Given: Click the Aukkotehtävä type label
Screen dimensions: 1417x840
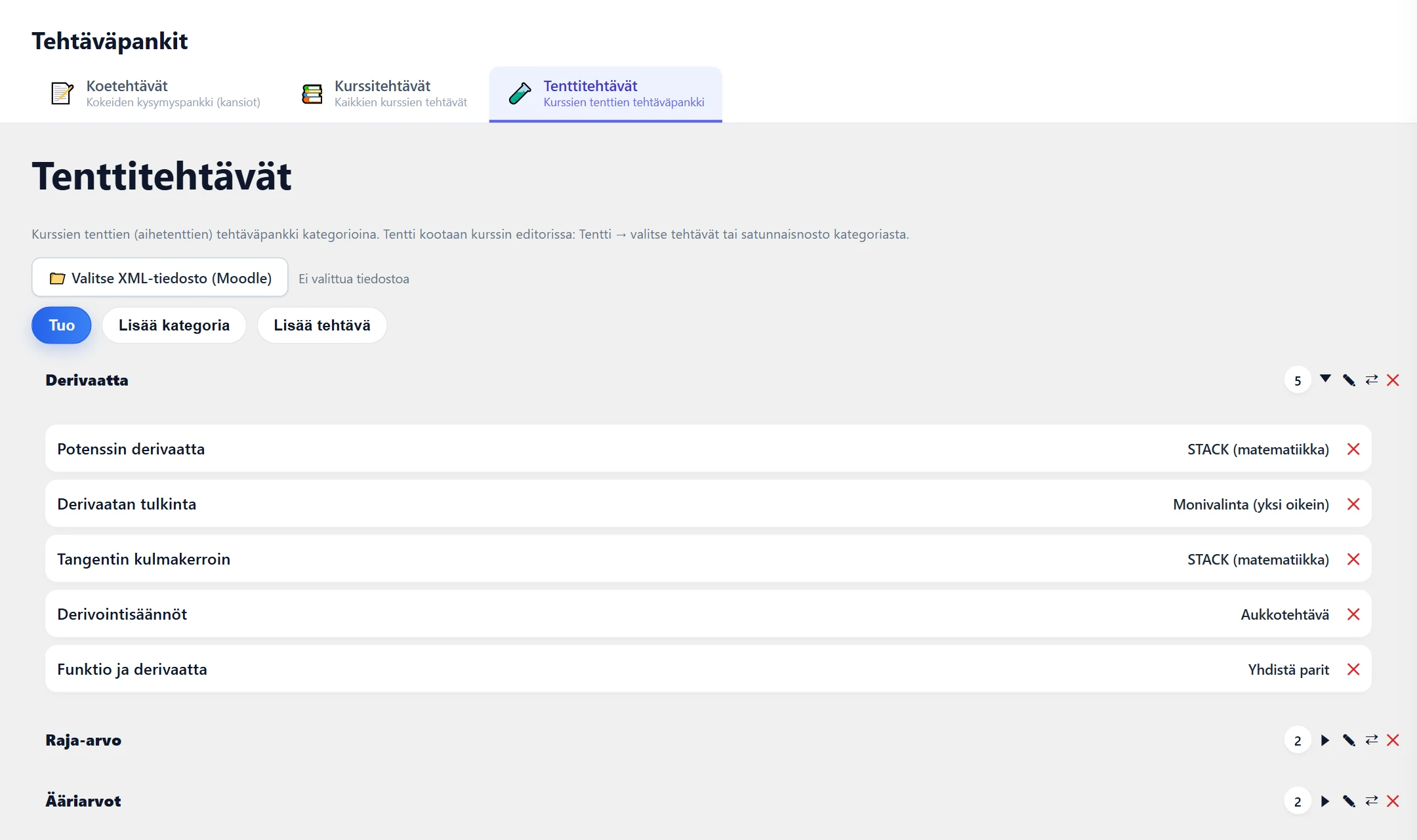Looking at the screenshot, I should [1284, 614].
